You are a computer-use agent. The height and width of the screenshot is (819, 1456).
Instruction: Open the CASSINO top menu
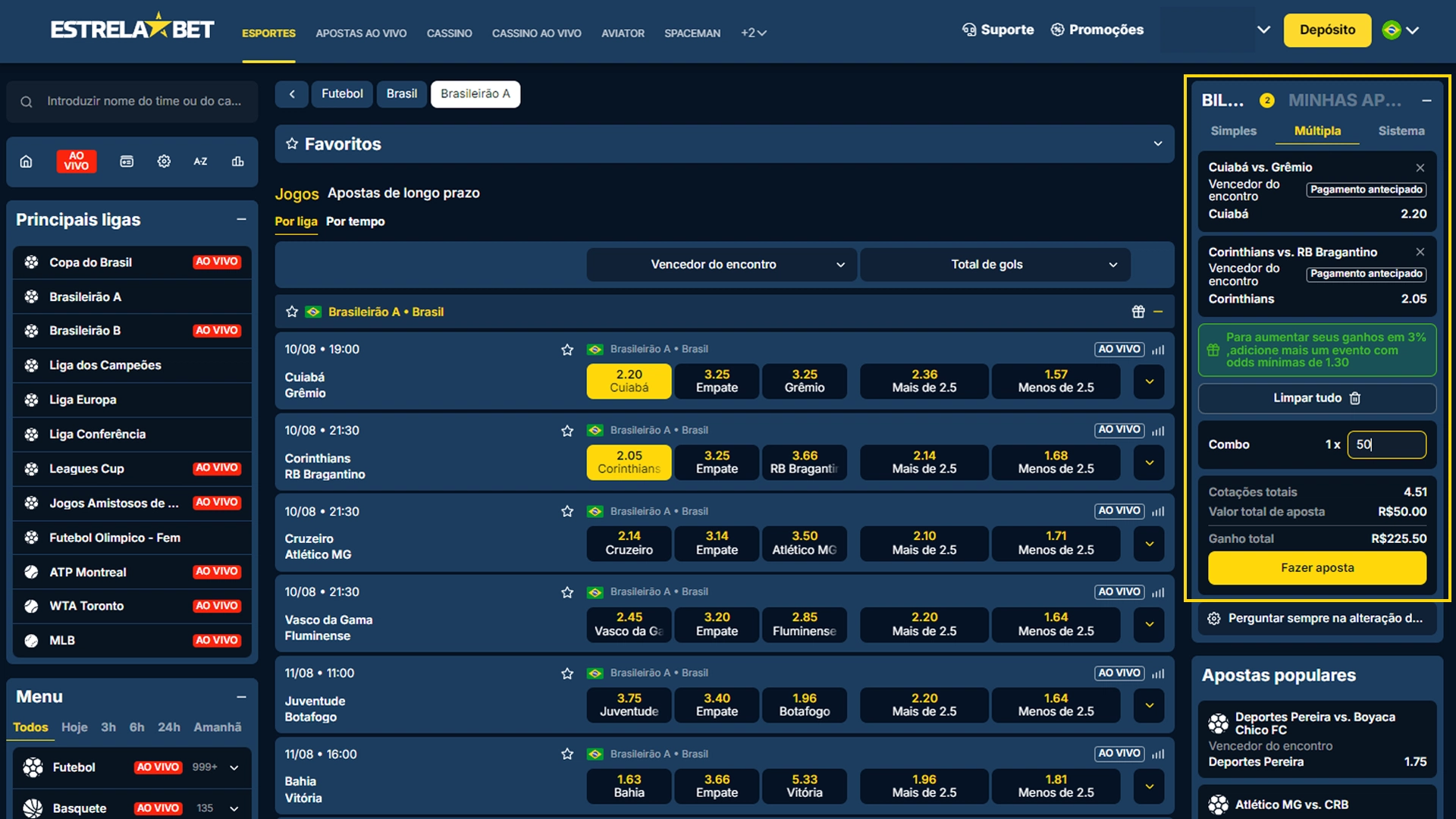point(449,33)
